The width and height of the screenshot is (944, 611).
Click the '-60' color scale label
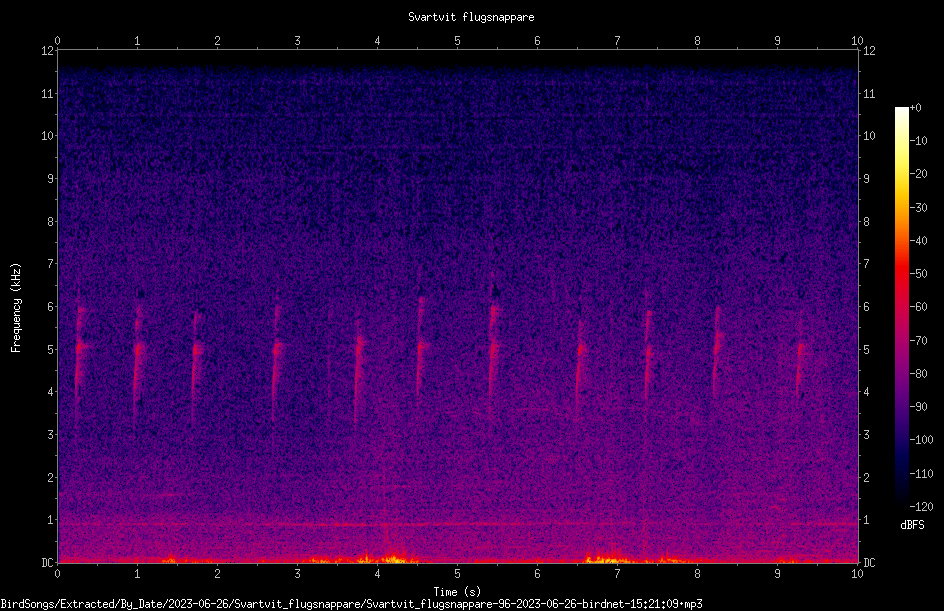click(x=918, y=307)
